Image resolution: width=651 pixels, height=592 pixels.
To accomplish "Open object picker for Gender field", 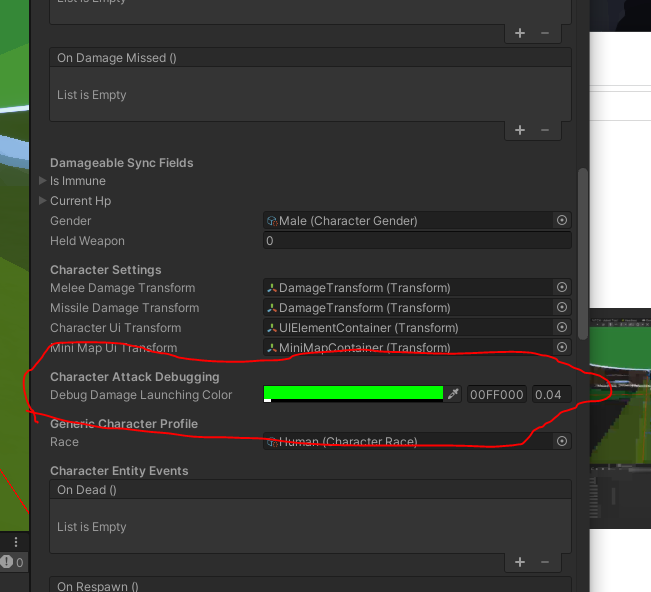I will [x=562, y=220].
